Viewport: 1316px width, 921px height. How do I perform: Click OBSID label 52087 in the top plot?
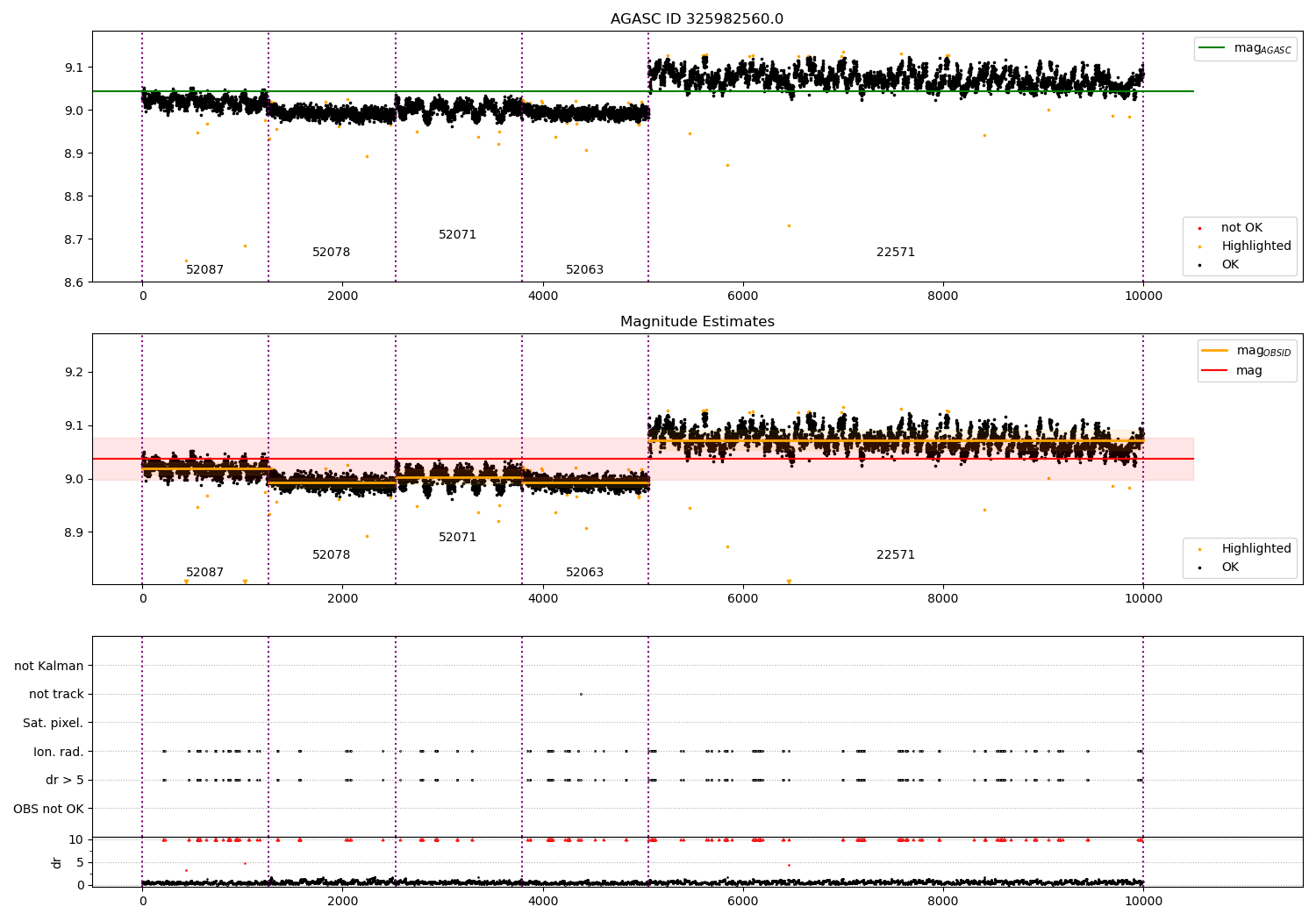coord(204,270)
